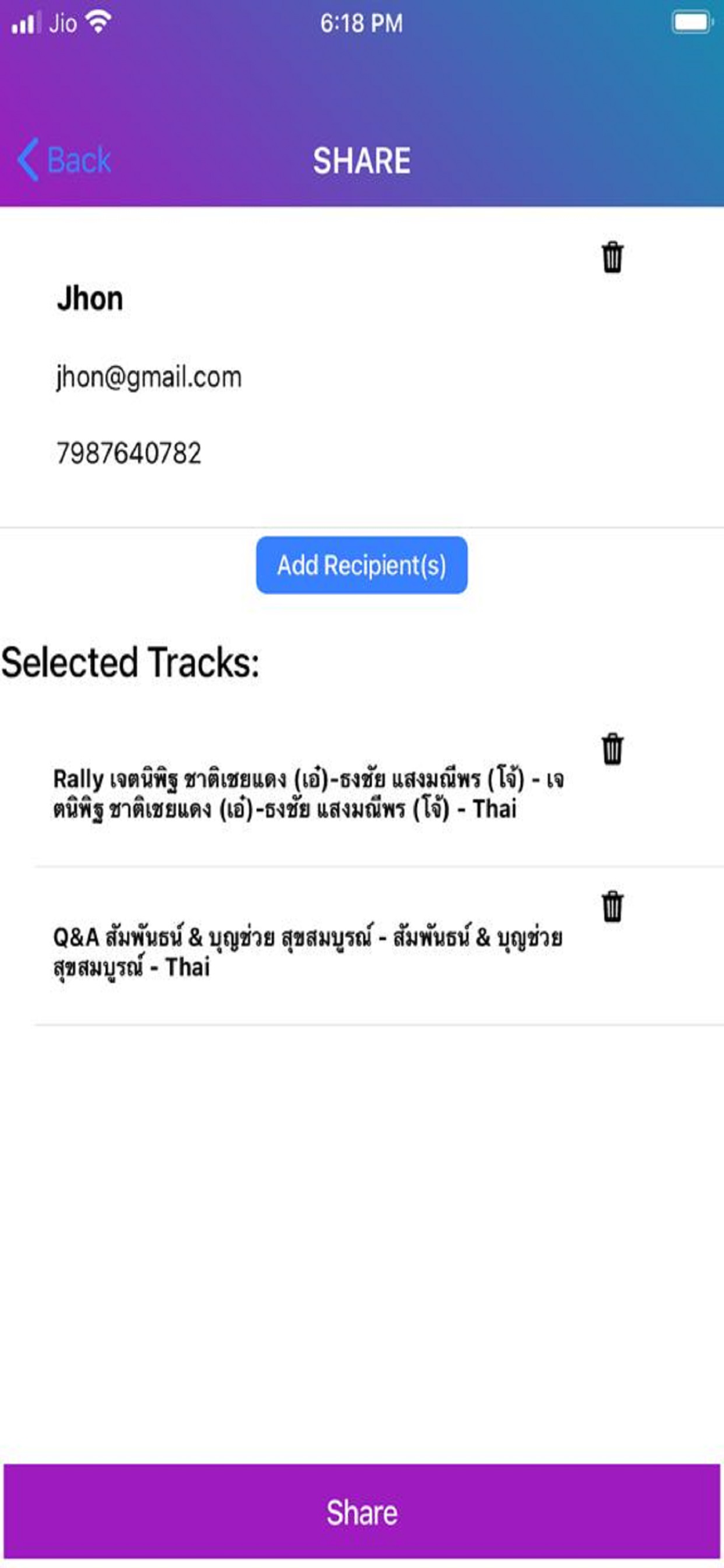Tap the battery icon in status bar
Image resolution: width=724 pixels, height=1568 pixels.
[691, 23]
